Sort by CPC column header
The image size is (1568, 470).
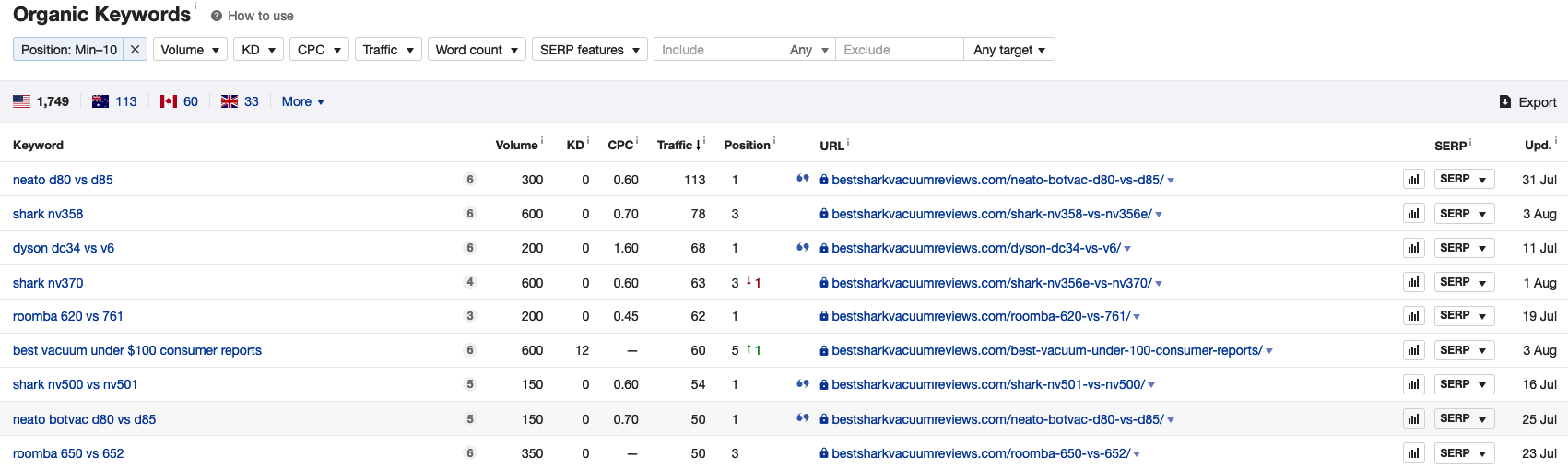click(x=620, y=145)
